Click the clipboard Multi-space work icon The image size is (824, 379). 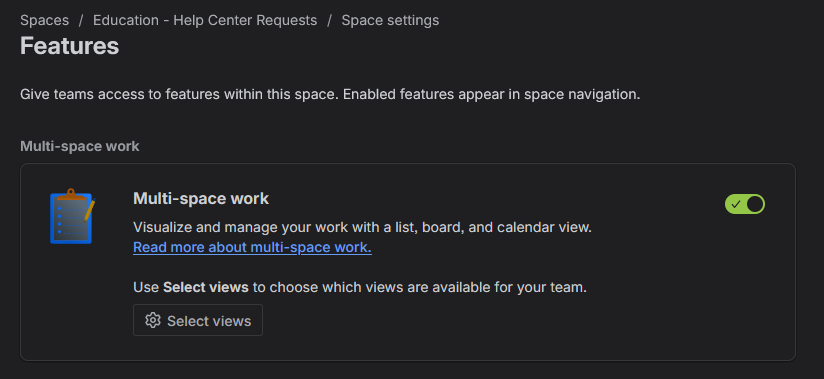click(72, 216)
